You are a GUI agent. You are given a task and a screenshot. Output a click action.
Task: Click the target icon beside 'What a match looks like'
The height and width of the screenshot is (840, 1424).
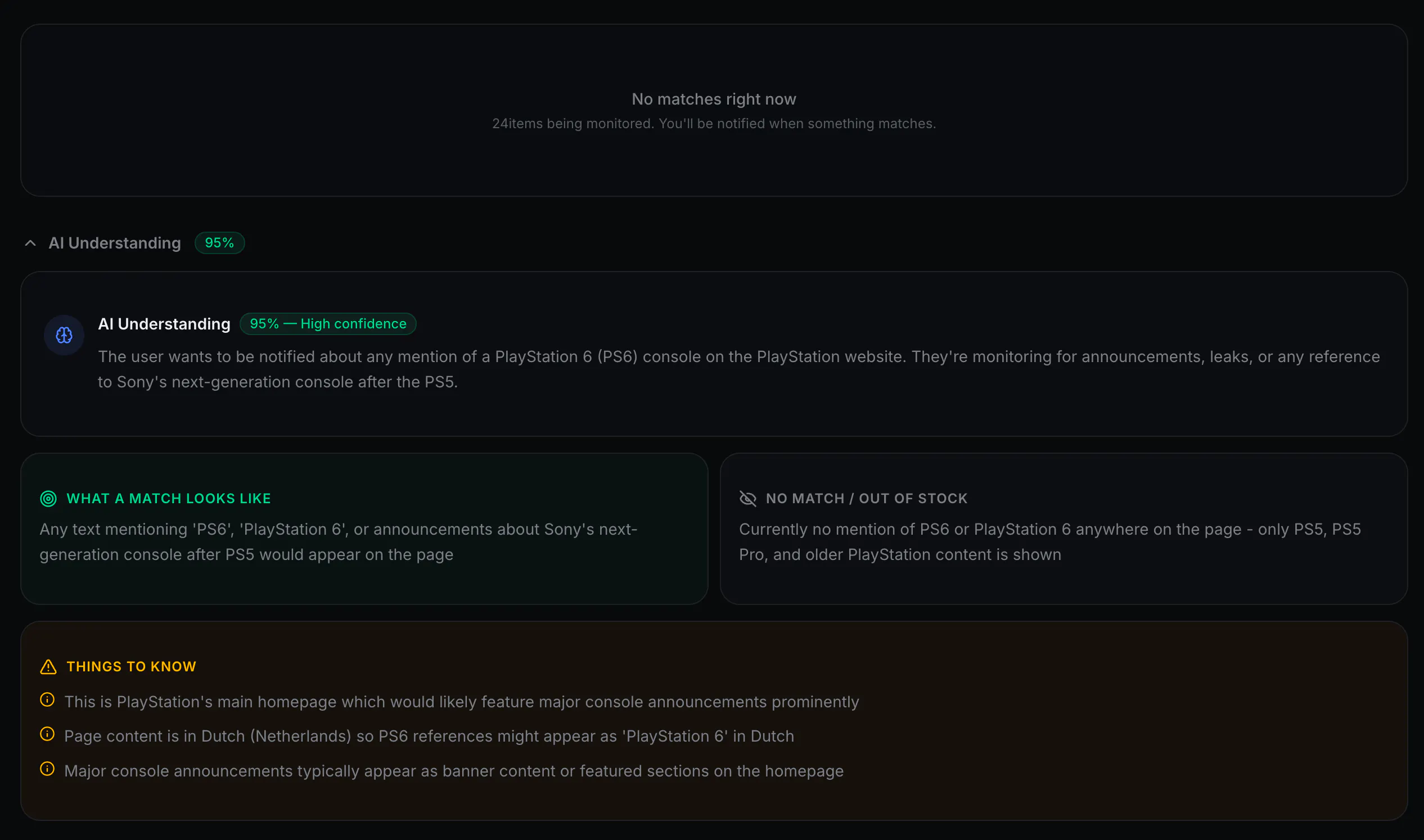[x=49, y=499]
